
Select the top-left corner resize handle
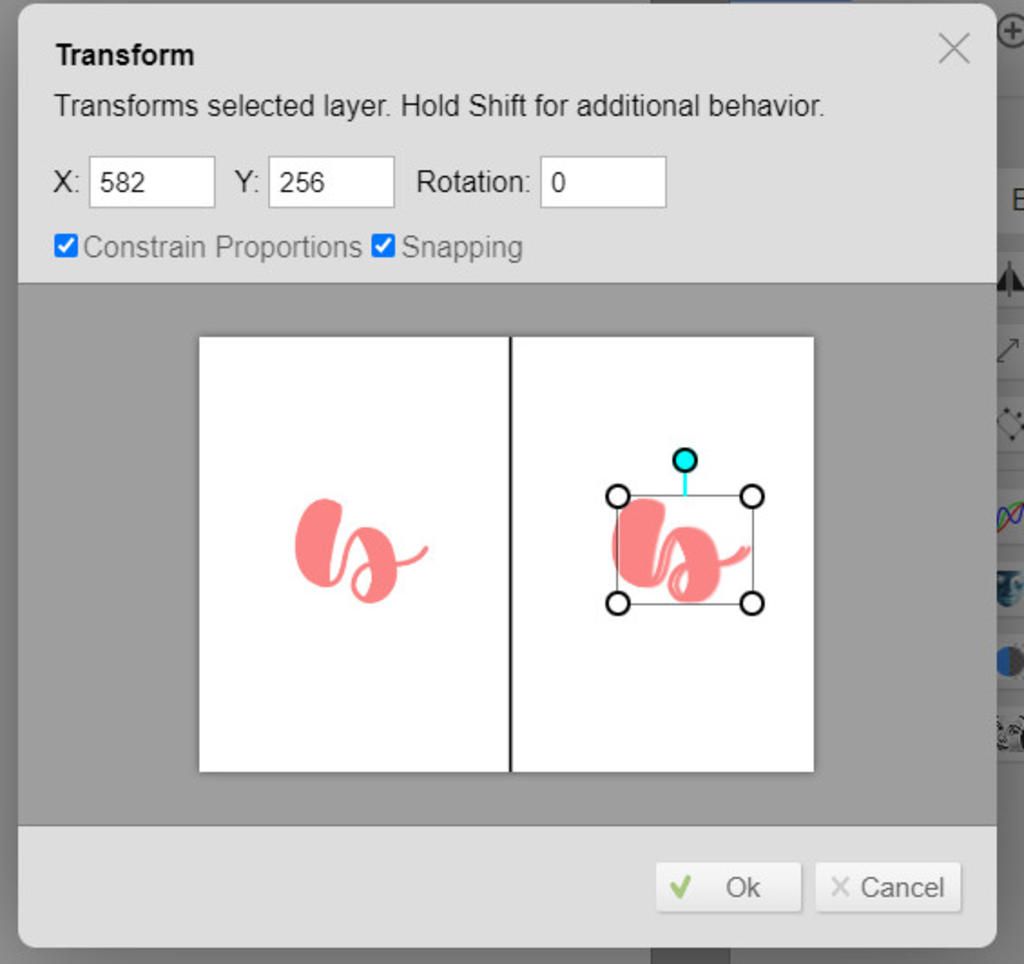[x=618, y=496]
